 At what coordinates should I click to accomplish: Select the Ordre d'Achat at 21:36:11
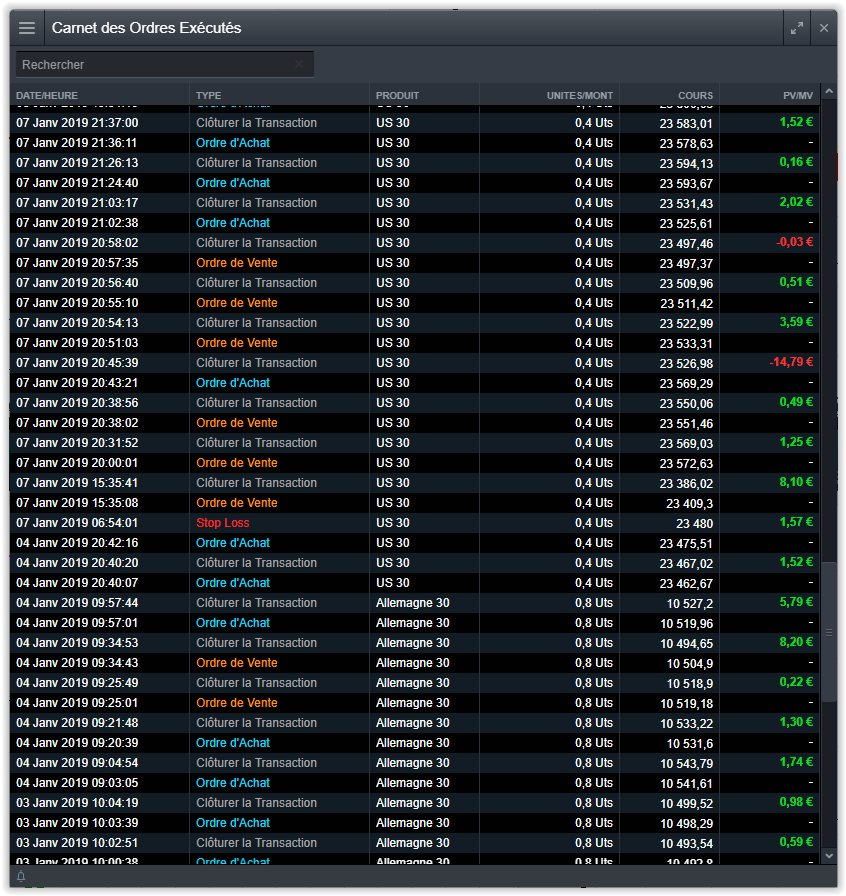(x=233, y=143)
